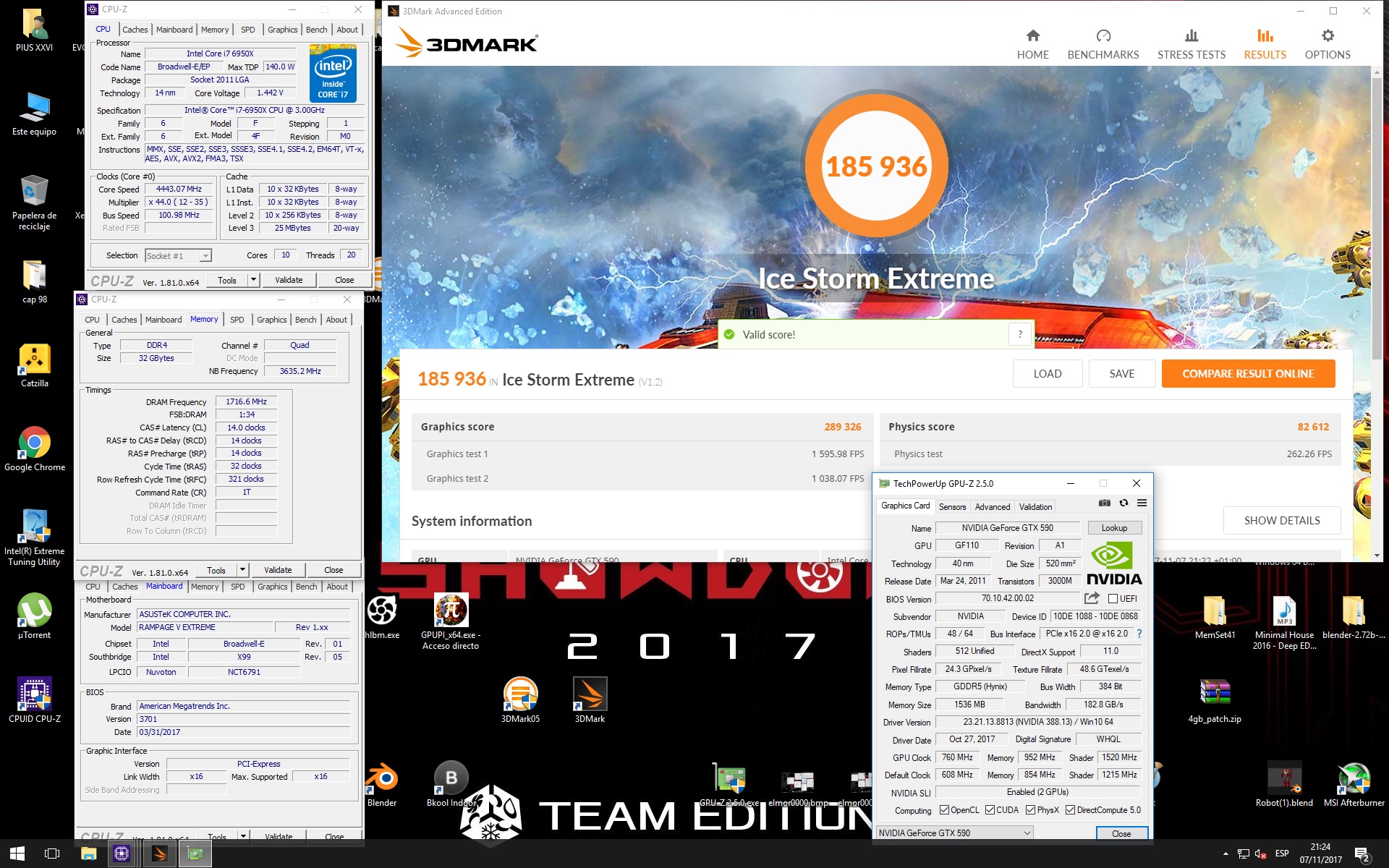Toggle the PhysX checkbox
Image resolution: width=1389 pixels, height=868 pixels.
pyautogui.click(x=1030, y=810)
